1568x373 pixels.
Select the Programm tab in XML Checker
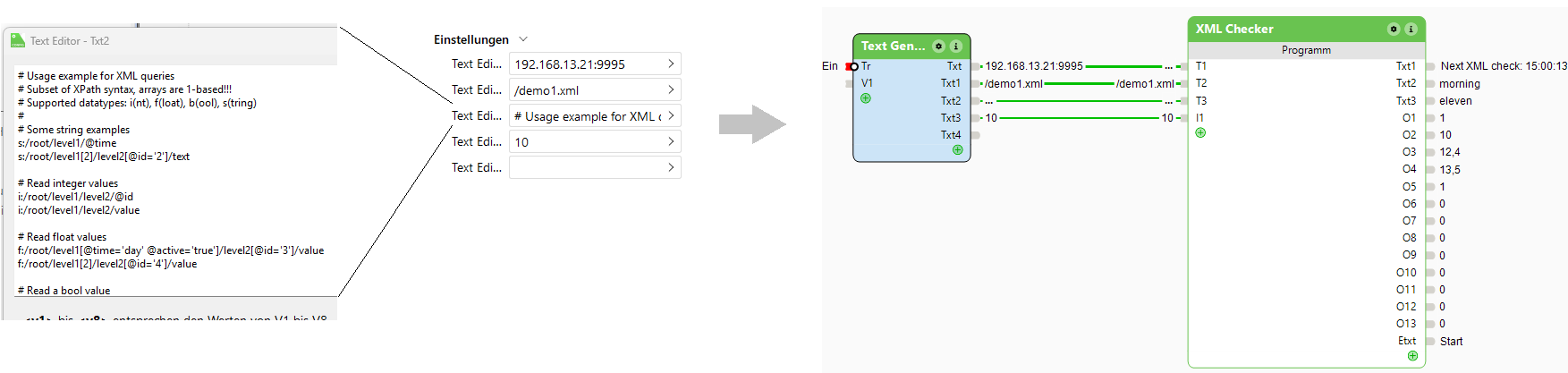click(1306, 50)
